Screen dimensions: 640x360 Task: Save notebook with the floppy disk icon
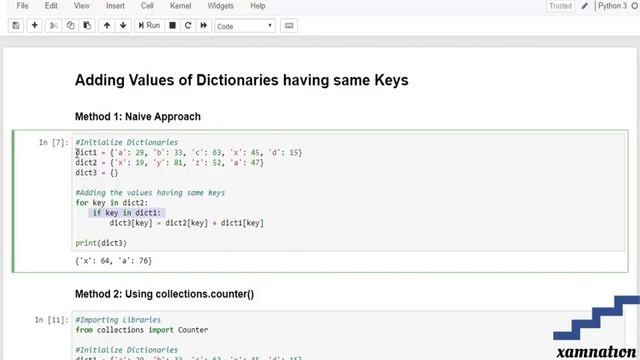tap(16, 26)
